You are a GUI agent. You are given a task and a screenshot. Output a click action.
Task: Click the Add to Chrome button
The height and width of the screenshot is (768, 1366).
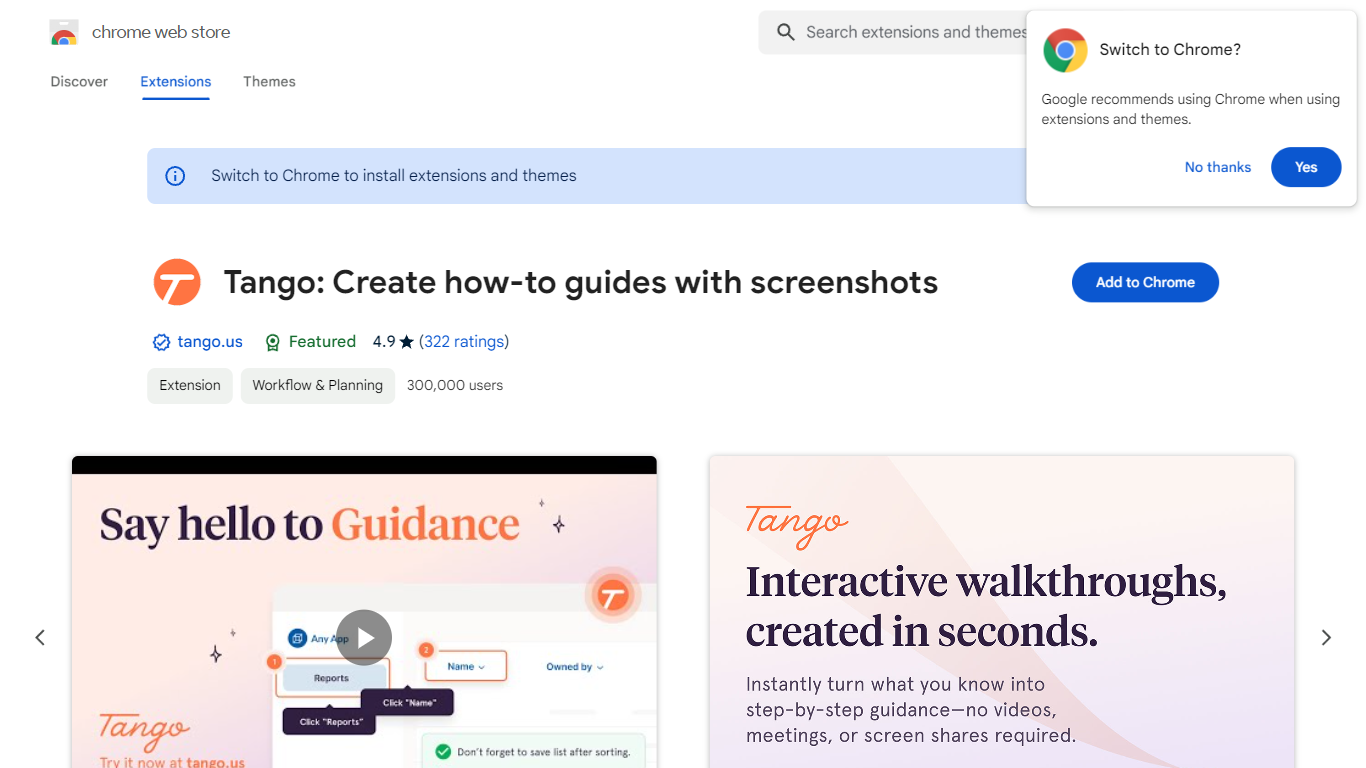1145,282
